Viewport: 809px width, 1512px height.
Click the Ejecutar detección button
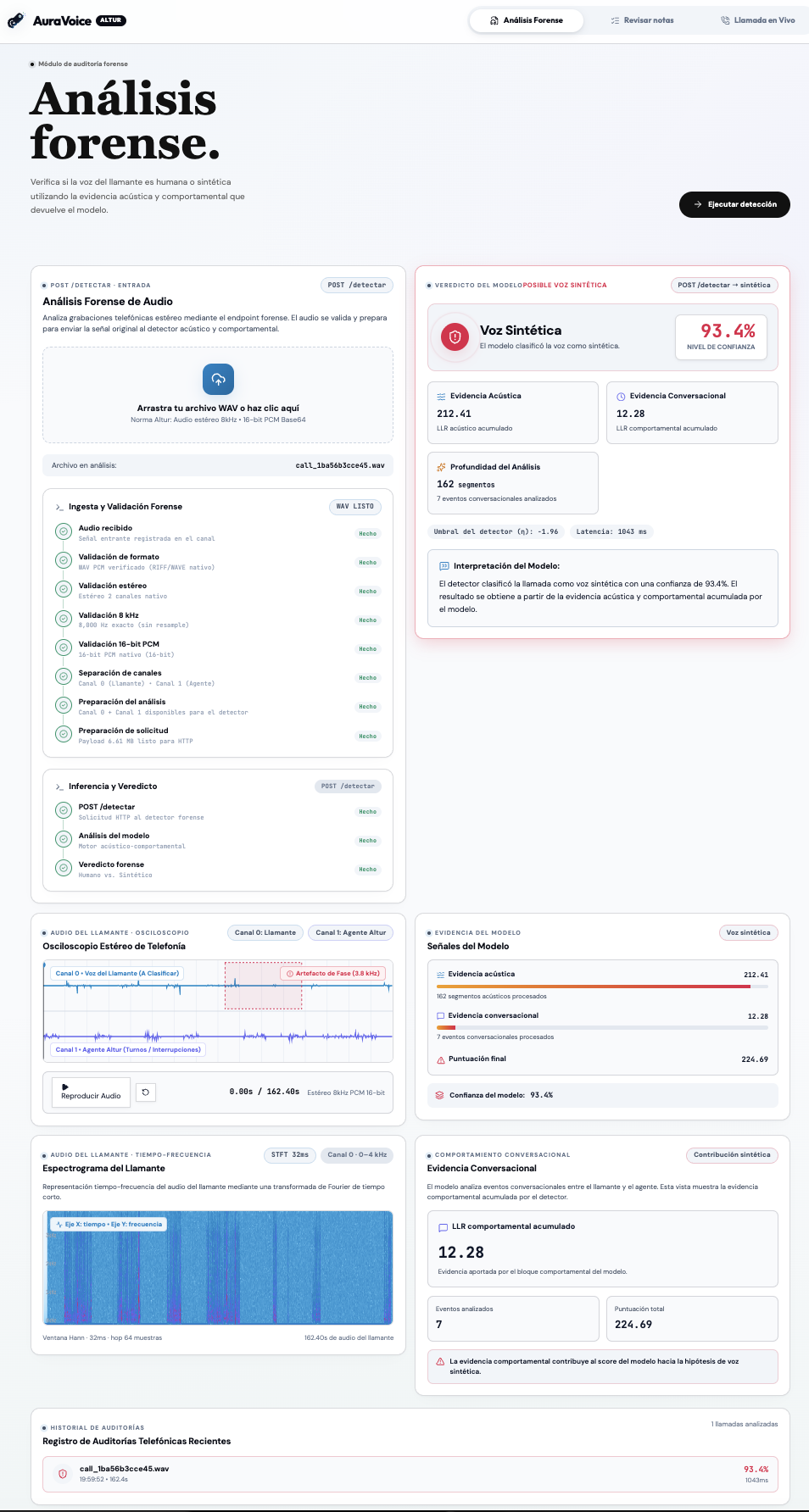point(734,204)
